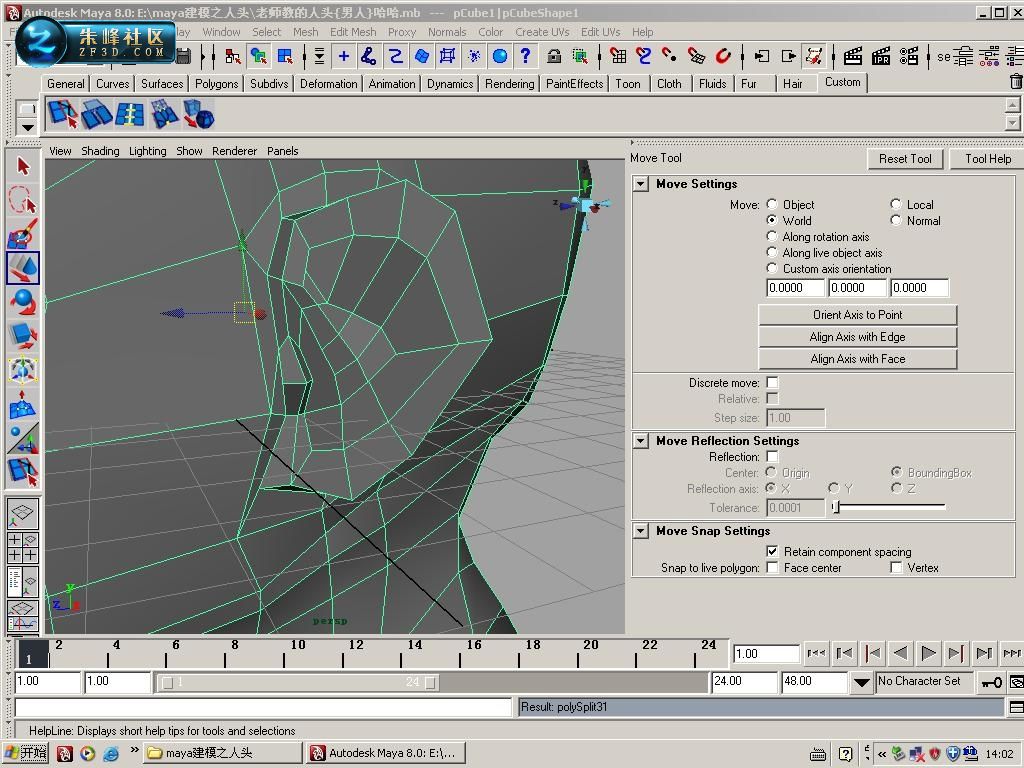Choose the Move tool in the toolbox
1024x768 pixels.
[x=23, y=267]
